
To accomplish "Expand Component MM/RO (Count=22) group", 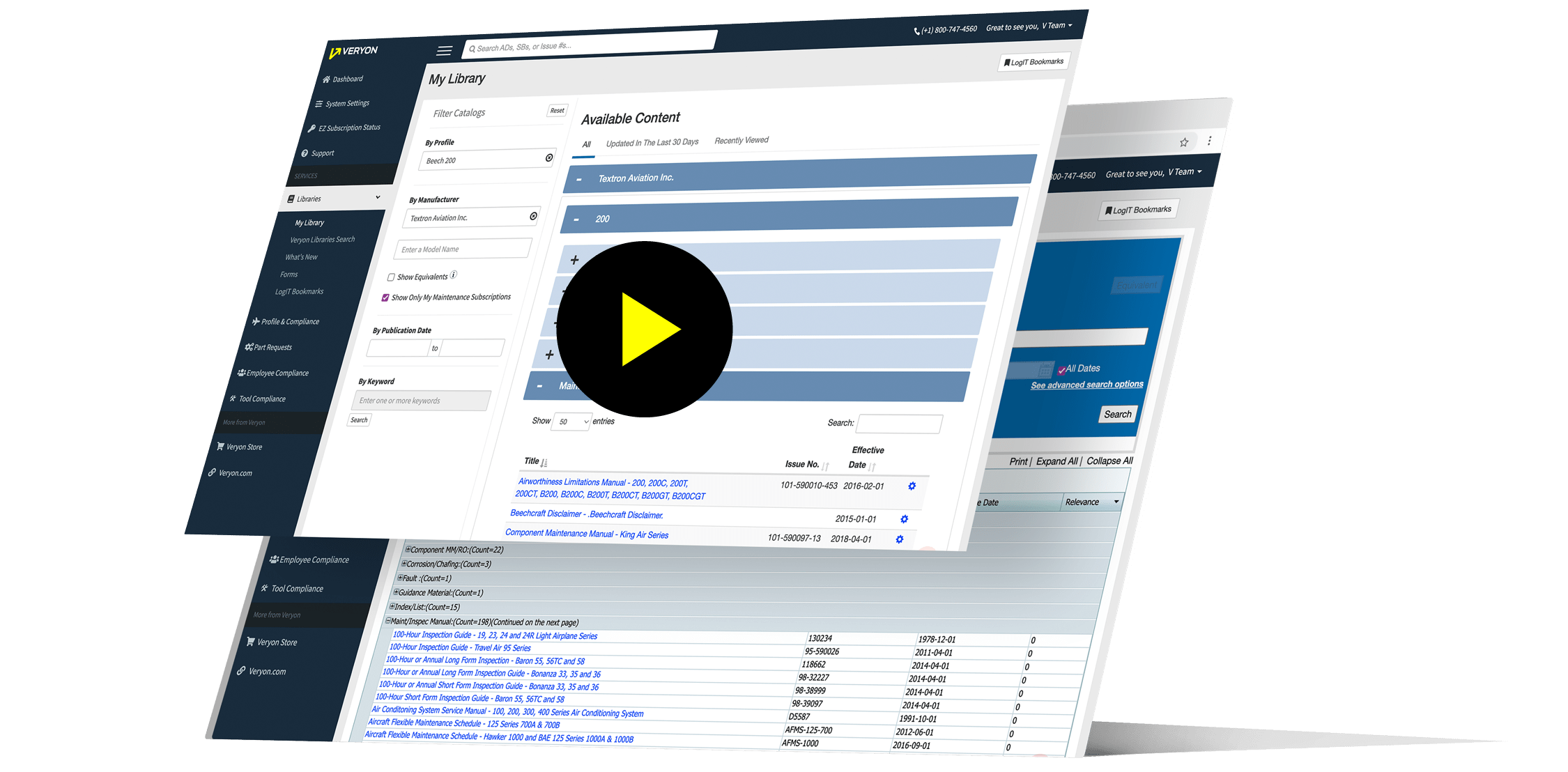I will coord(408,549).
